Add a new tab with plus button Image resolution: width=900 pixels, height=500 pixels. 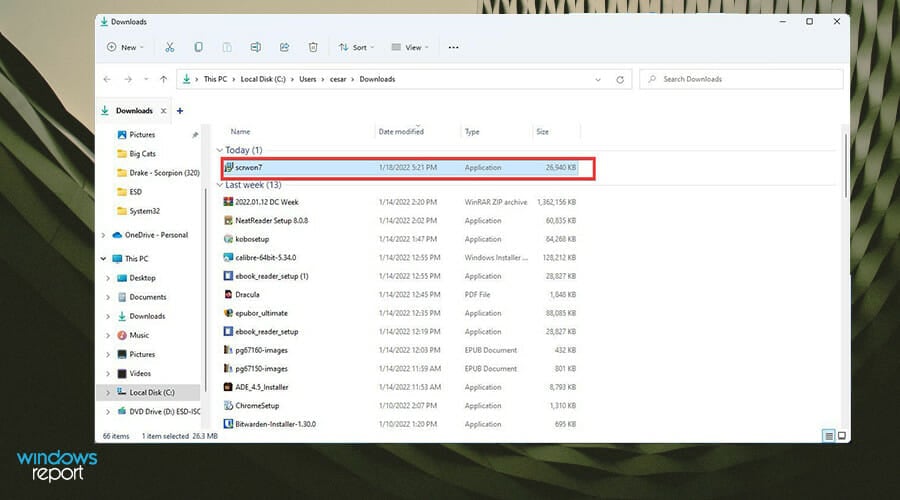coord(180,111)
